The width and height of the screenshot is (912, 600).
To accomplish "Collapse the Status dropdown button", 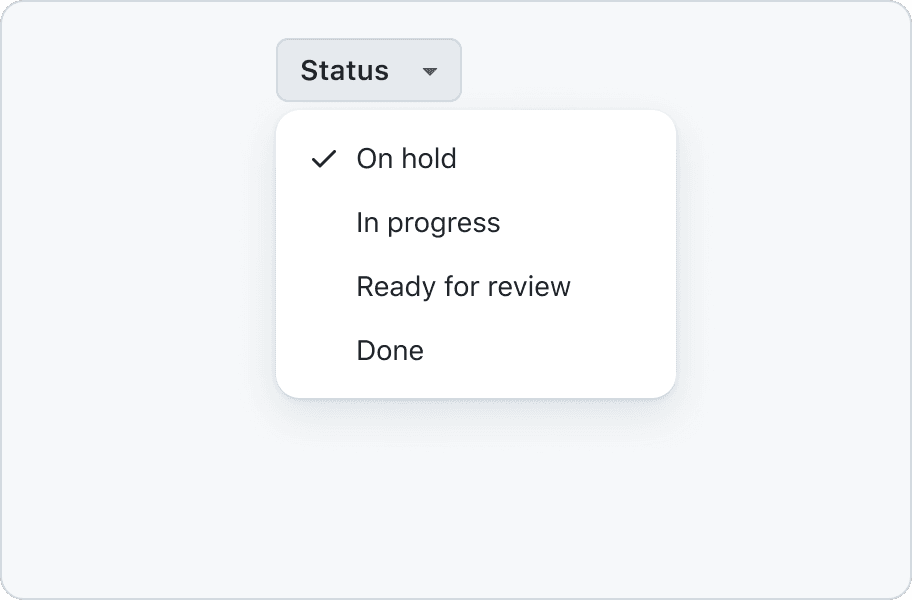I will tap(368, 70).
